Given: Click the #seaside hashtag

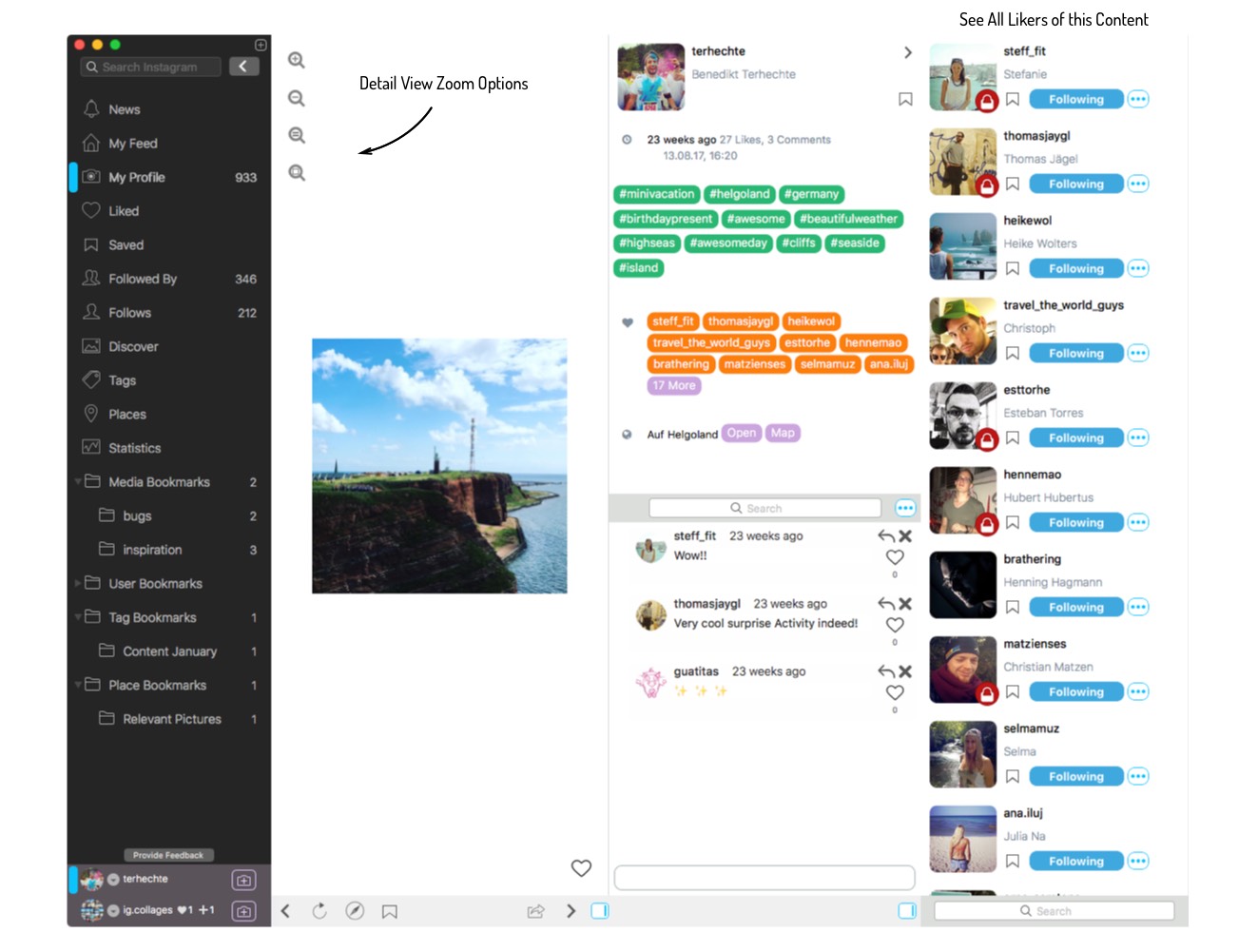Looking at the screenshot, I should (x=855, y=243).
